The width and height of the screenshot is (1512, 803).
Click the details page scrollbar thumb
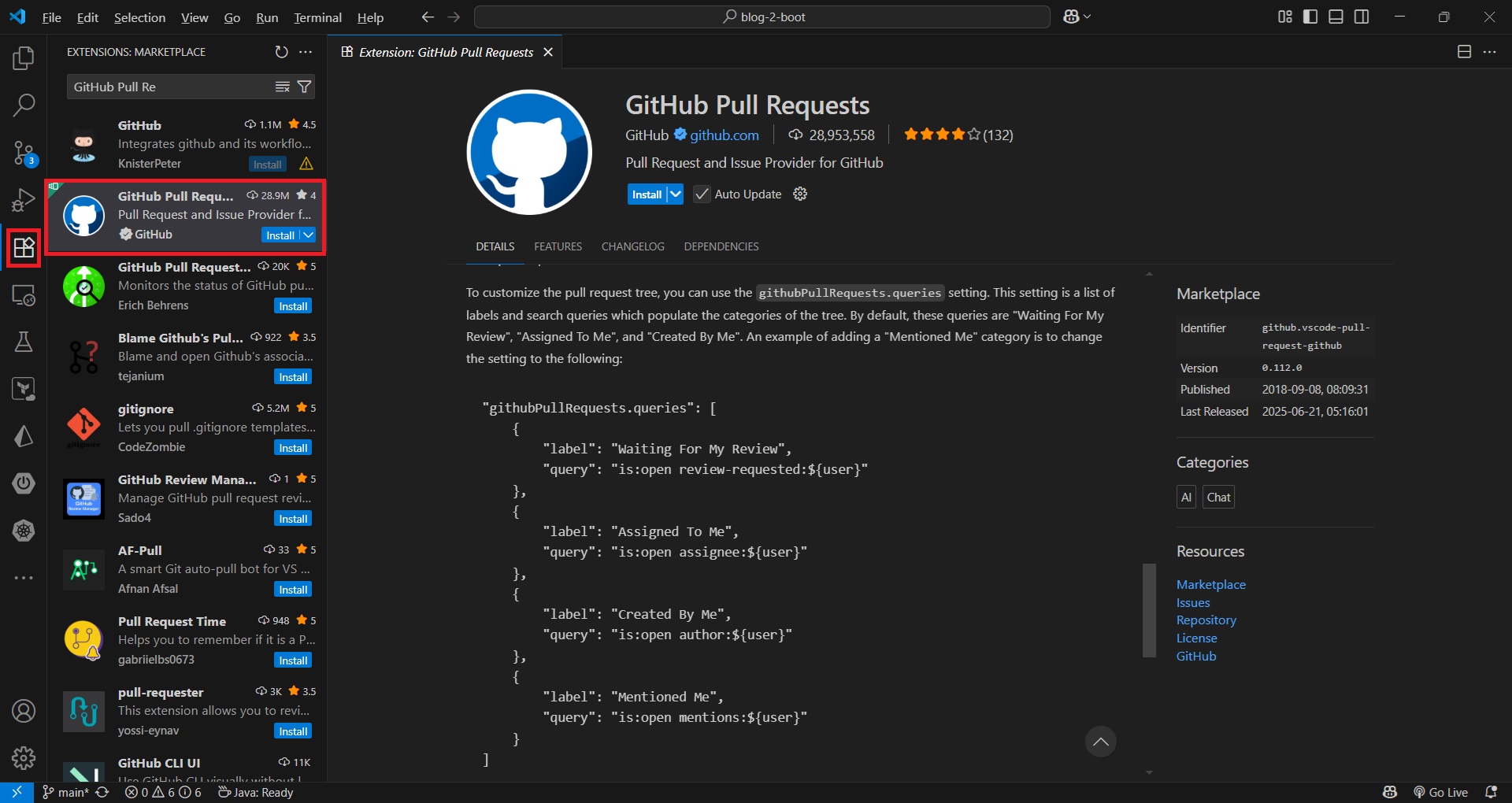click(1149, 609)
